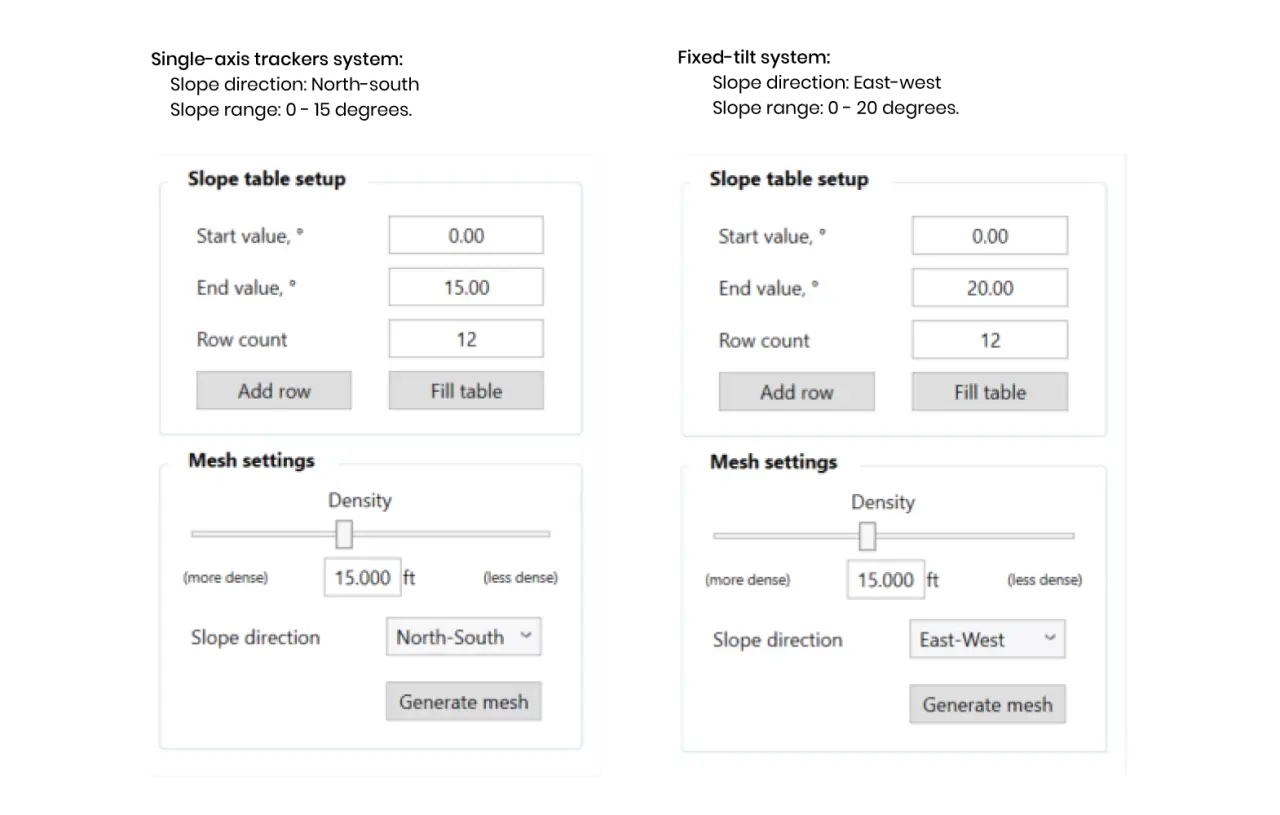Click the End value field showing 20.00
The width and height of the screenshot is (1280, 815).
[989, 288]
